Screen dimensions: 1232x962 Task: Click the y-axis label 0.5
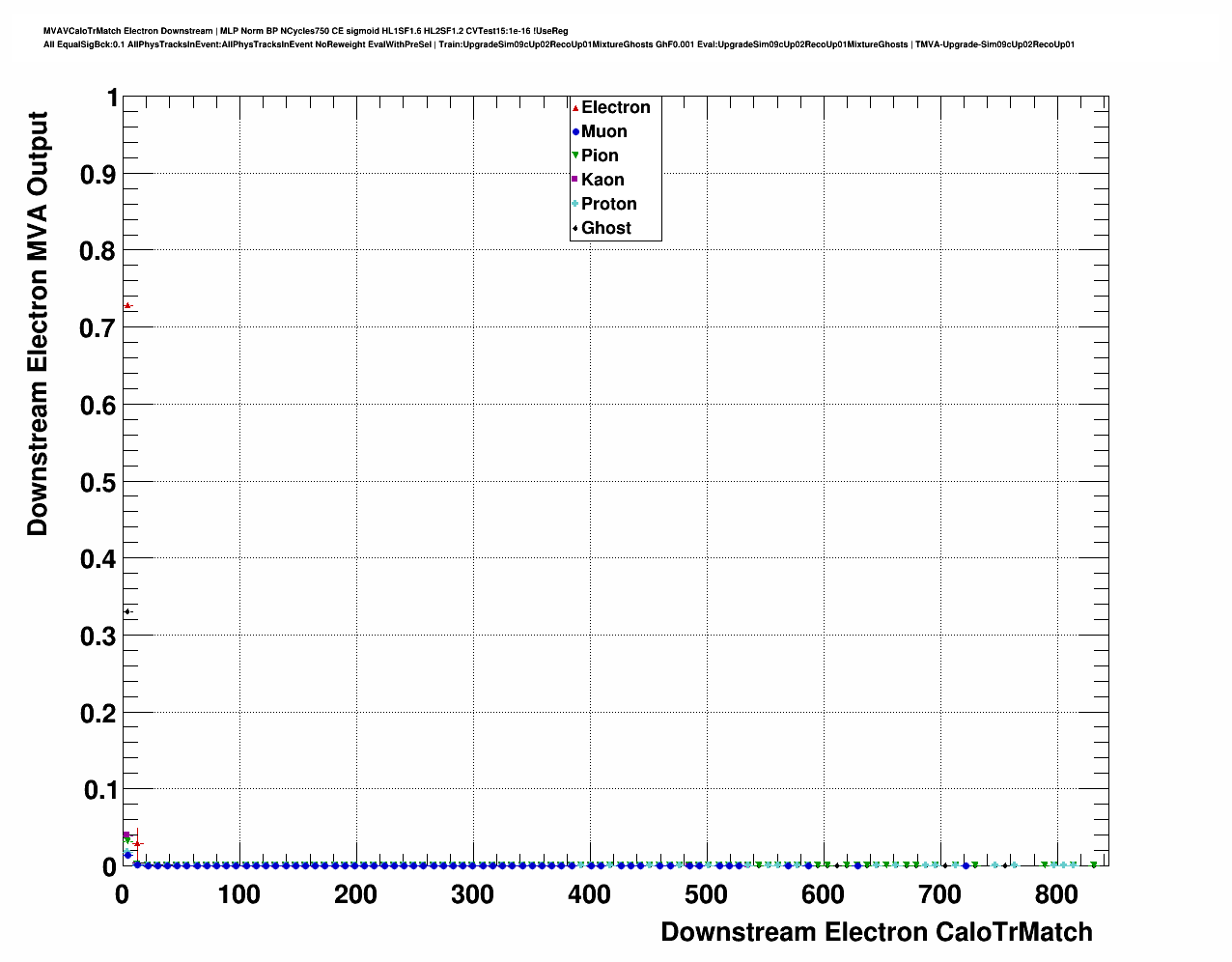[x=100, y=482]
